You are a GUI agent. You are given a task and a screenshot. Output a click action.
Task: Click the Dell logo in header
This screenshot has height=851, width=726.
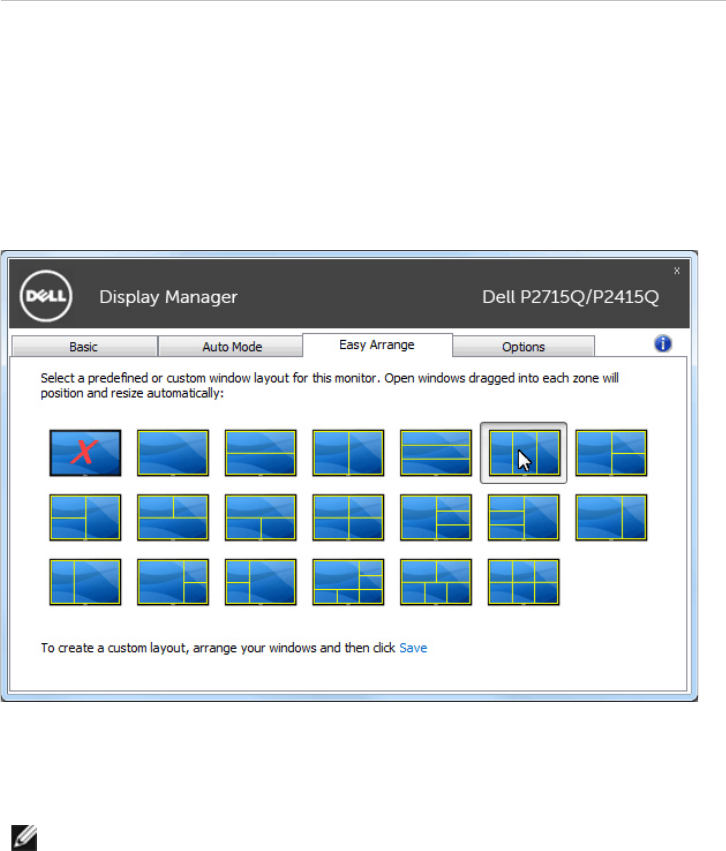click(46, 296)
